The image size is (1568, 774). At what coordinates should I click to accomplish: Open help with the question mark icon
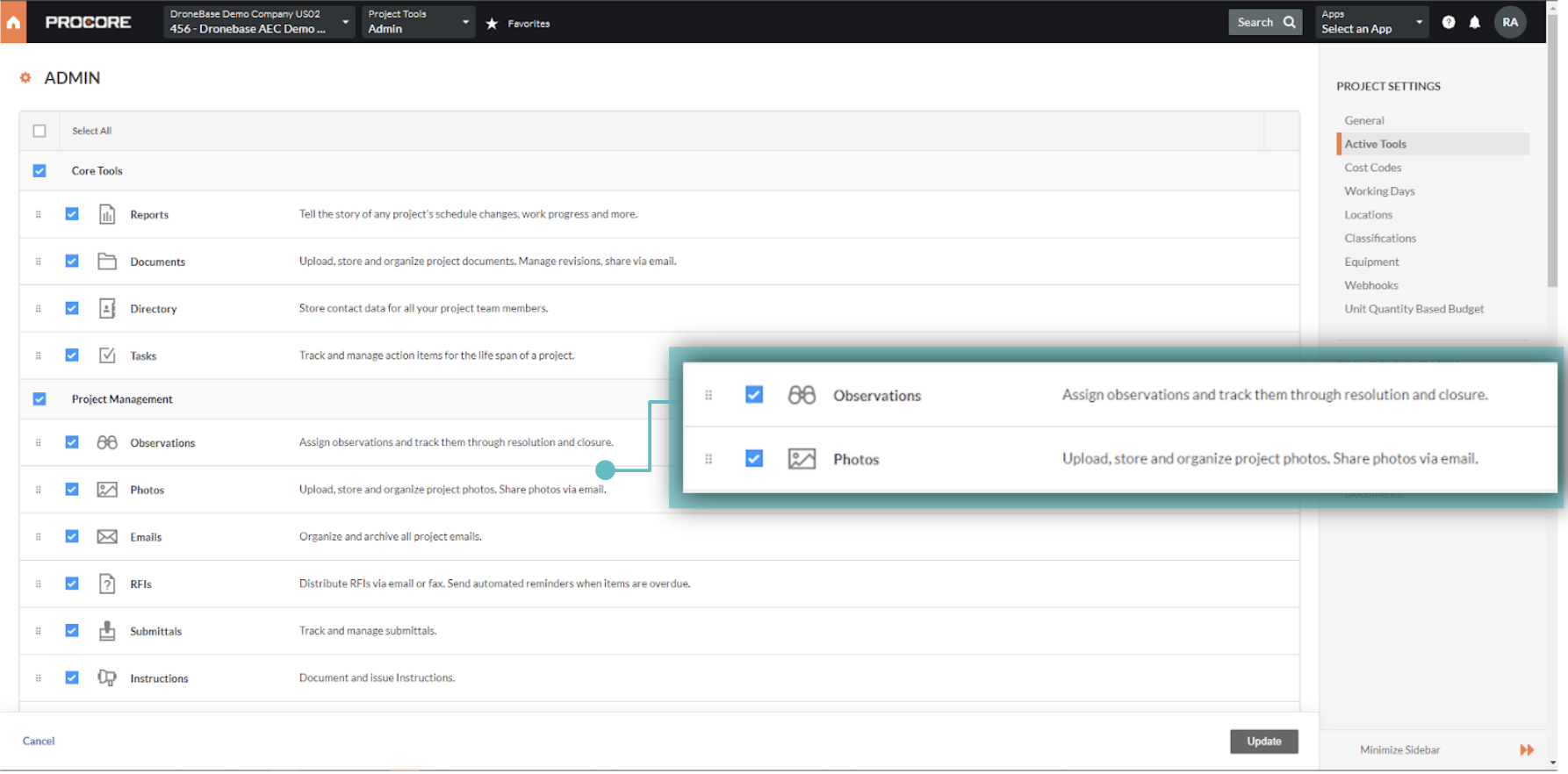(1449, 23)
